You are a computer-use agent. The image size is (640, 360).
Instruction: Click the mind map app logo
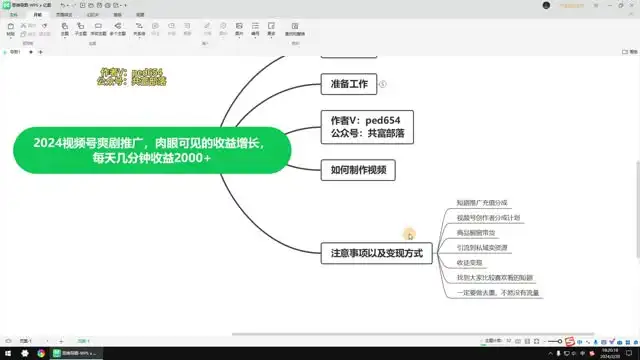coord(7,5)
